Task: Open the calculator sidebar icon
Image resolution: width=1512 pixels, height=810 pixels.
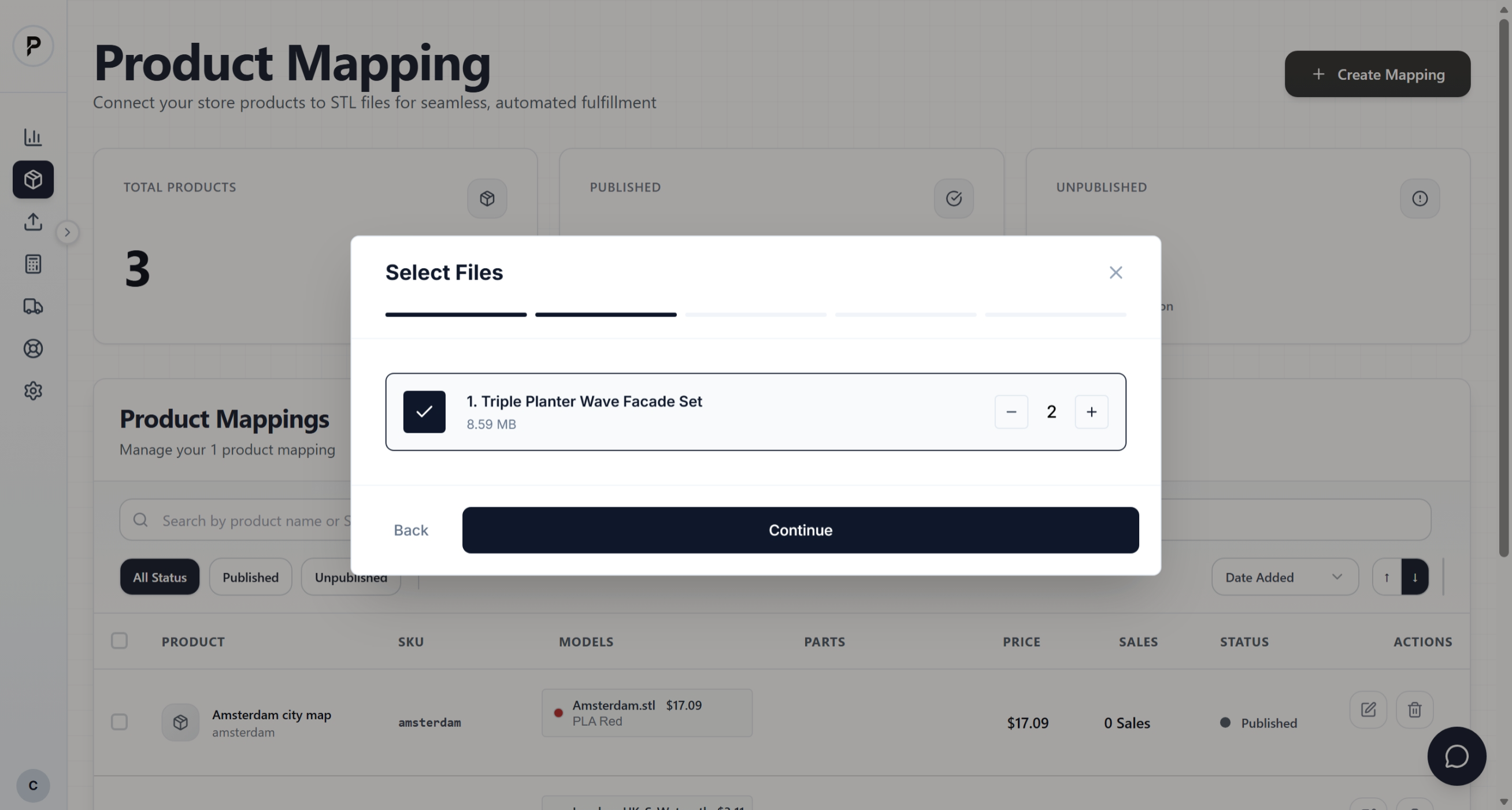Action: [x=33, y=264]
